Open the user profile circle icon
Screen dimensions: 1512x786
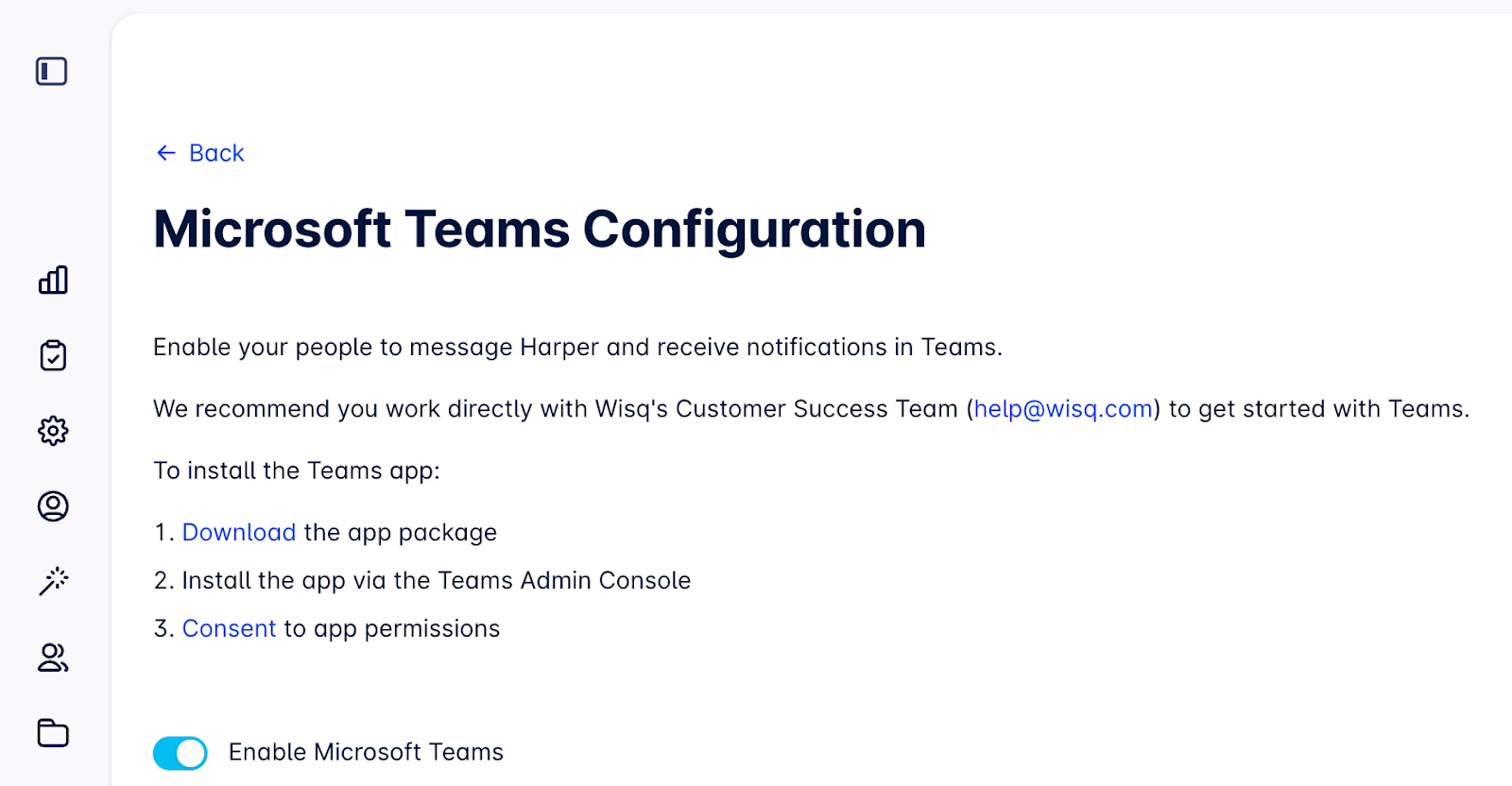click(53, 506)
